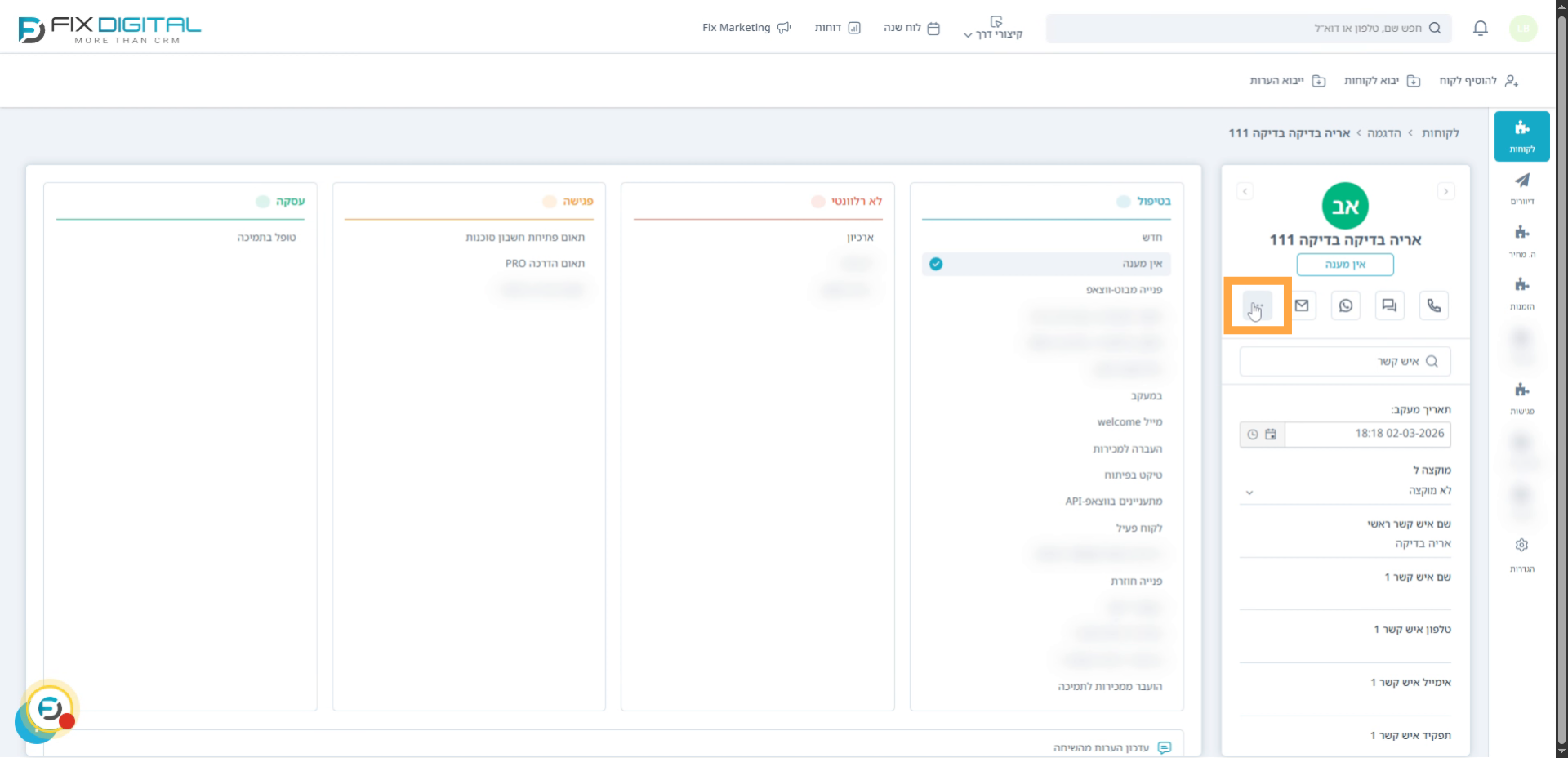Expand the קיצורי דרך shortcuts dropdown
Image resolution: width=1568 pixels, height=758 pixels.
993,29
